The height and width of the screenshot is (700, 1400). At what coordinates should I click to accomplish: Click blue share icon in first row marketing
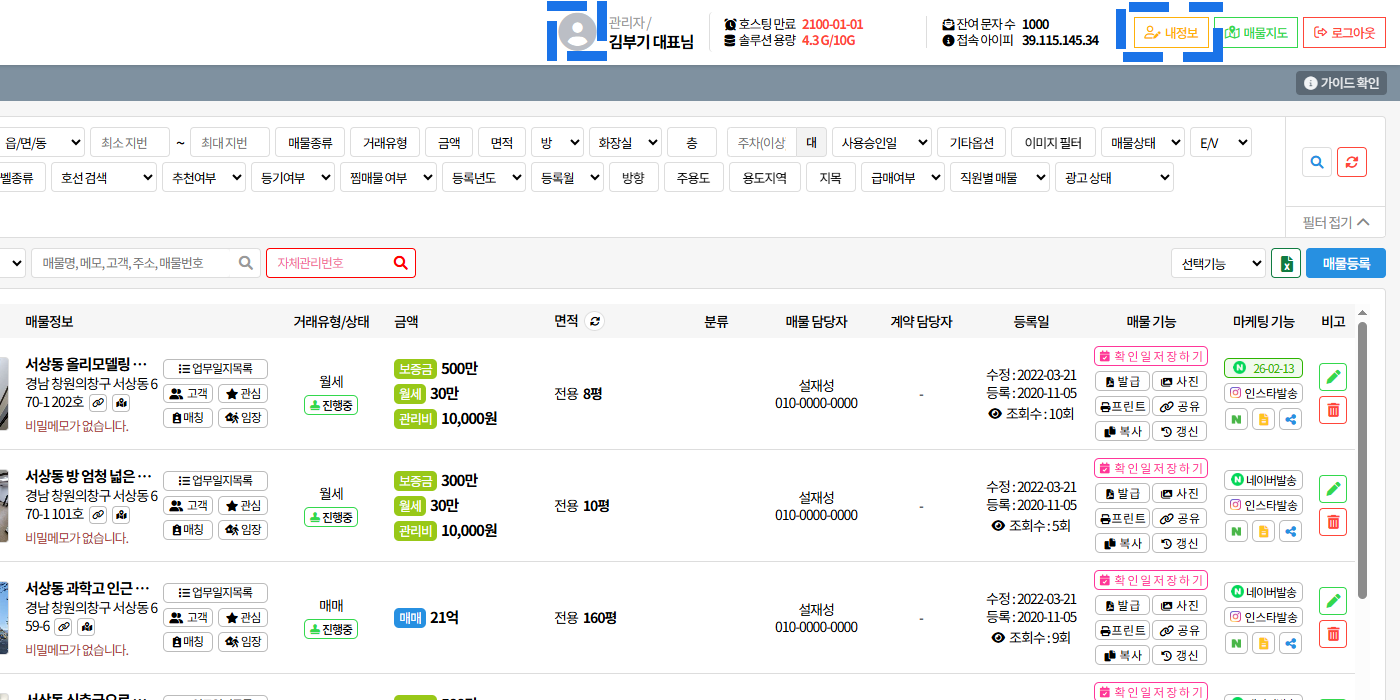click(1291, 420)
